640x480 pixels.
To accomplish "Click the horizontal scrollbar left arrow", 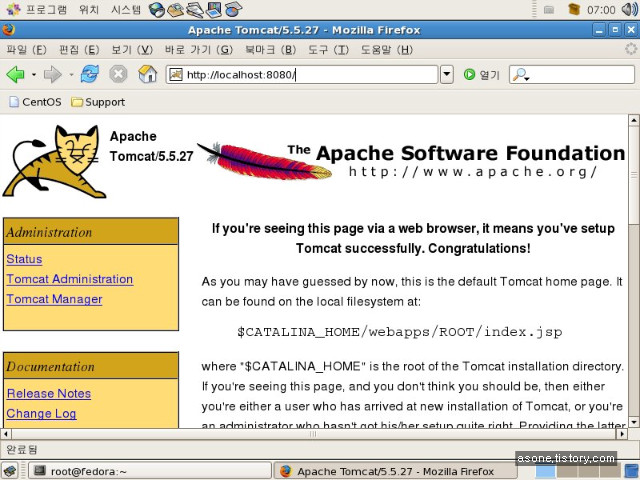I will (5, 433).
